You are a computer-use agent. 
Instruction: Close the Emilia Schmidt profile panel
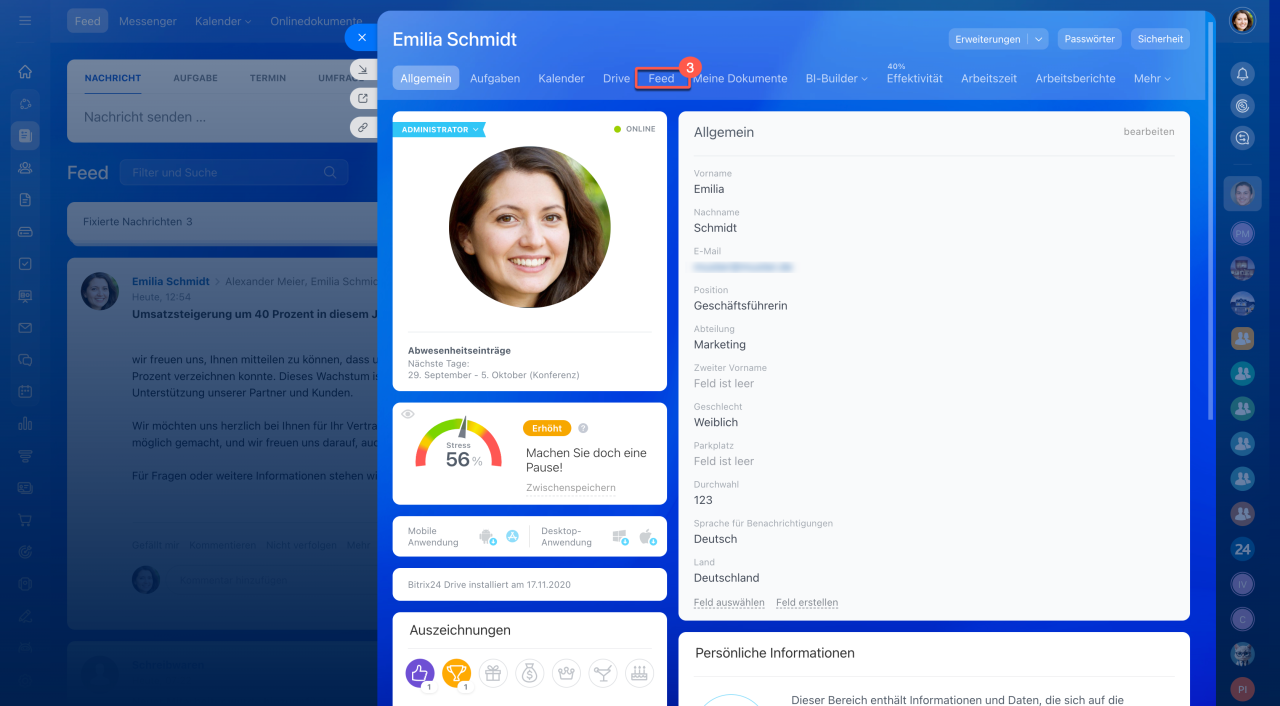[361, 37]
